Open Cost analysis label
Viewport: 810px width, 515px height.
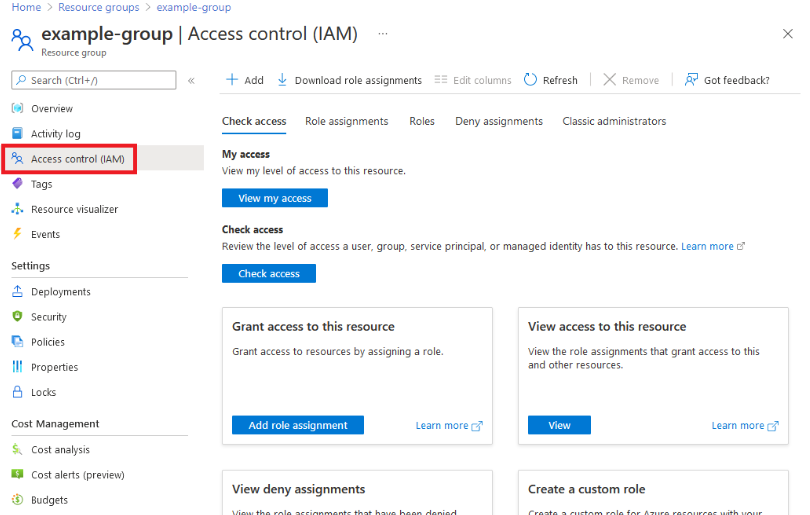point(60,450)
